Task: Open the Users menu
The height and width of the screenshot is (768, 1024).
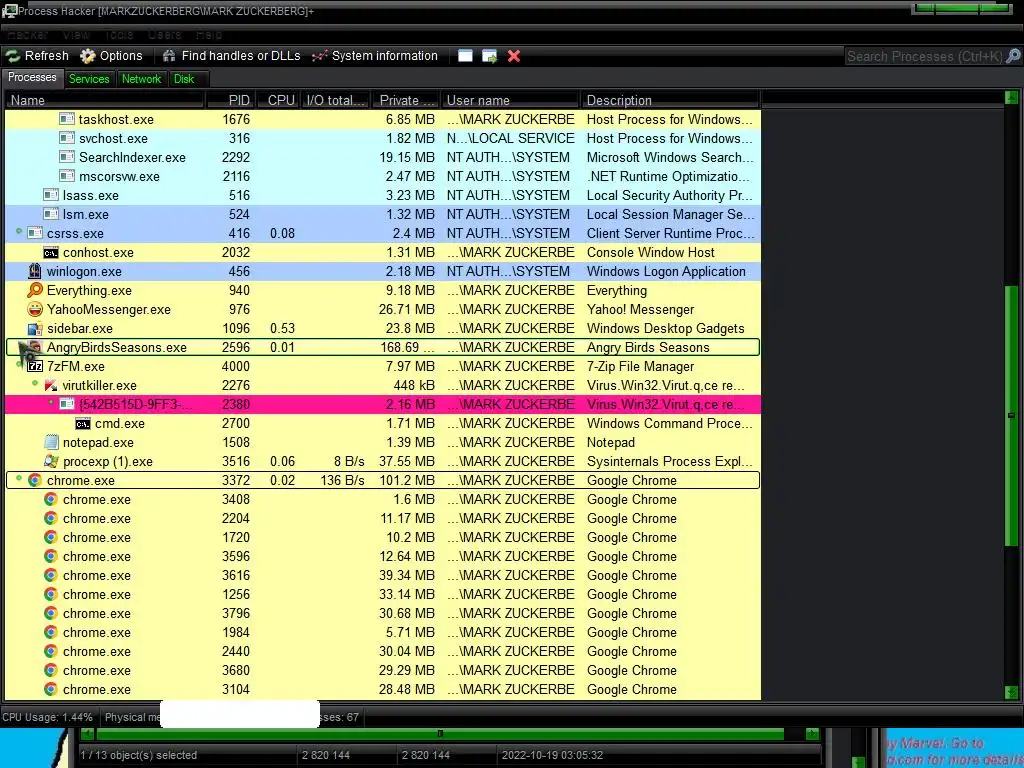Action: (x=165, y=35)
